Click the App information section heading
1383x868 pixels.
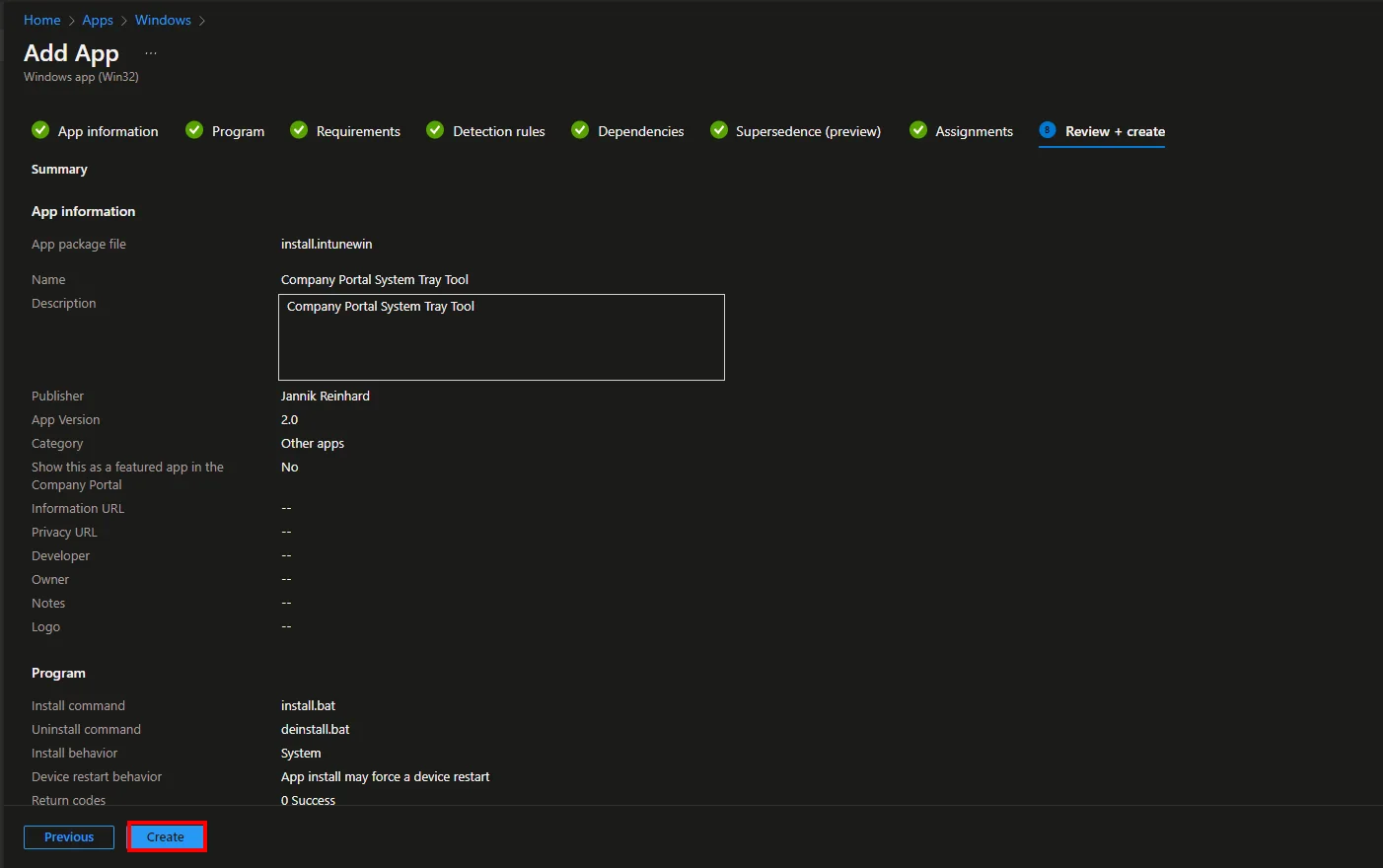pos(84,211)
